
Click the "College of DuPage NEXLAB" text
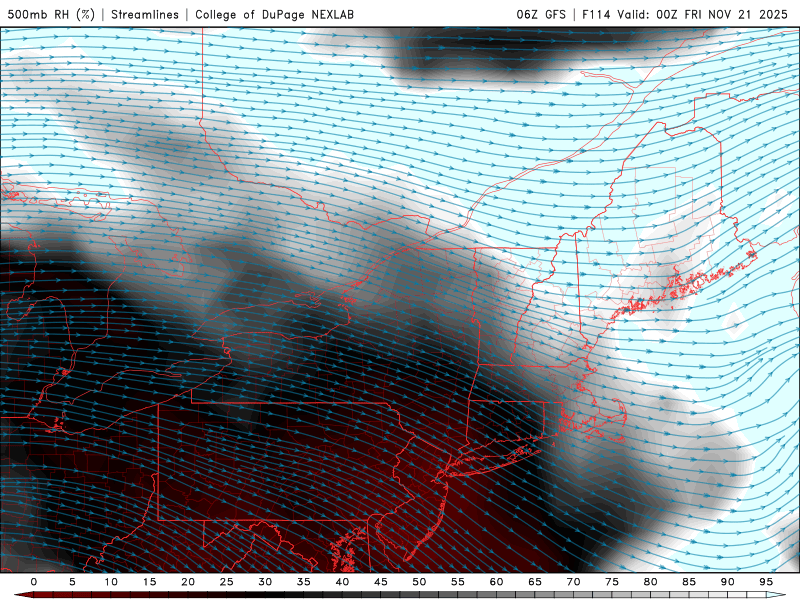[274, 14]
